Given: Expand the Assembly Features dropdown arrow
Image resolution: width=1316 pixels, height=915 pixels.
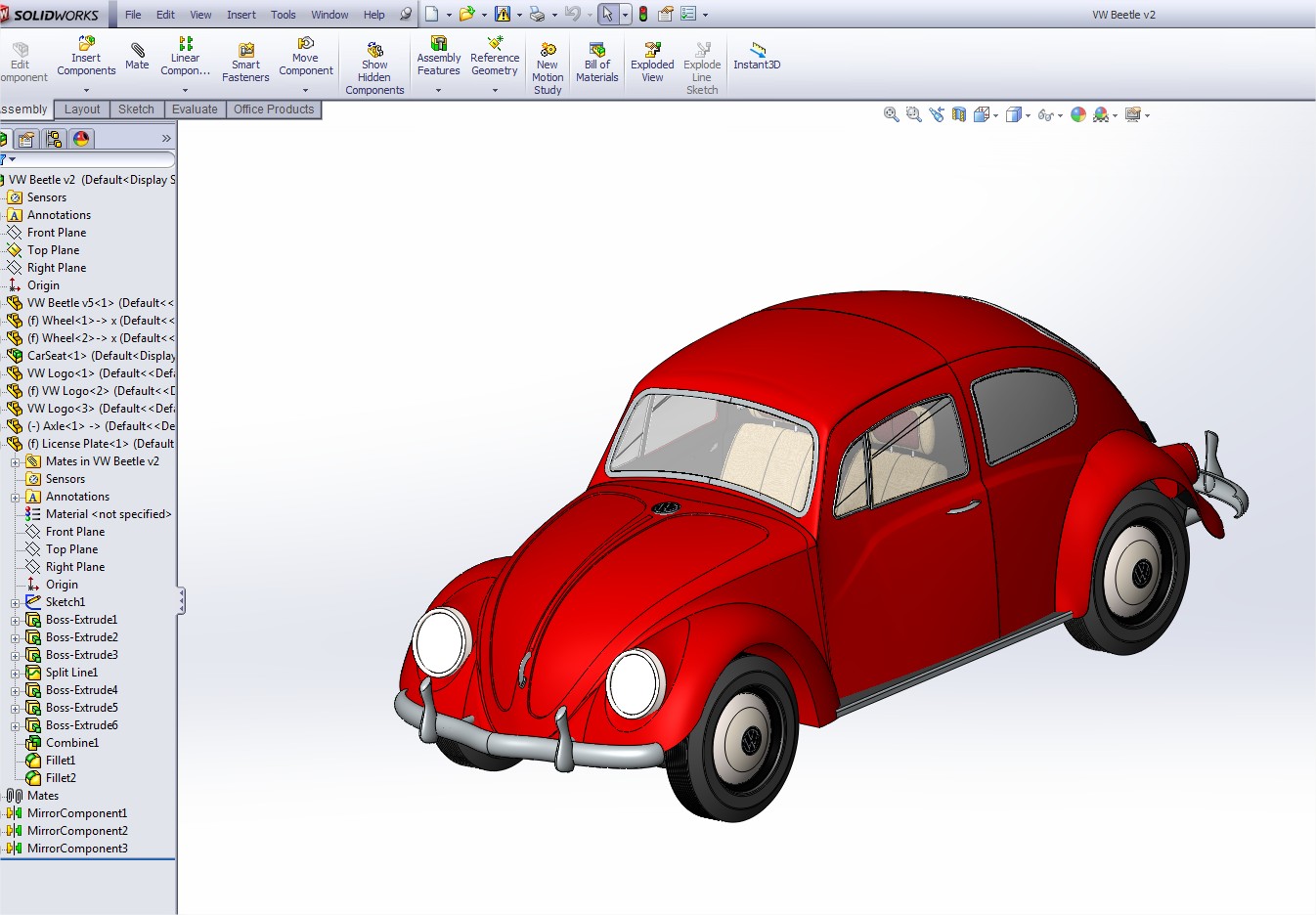Looking at the screenshot, I should [x=439, y=90].
